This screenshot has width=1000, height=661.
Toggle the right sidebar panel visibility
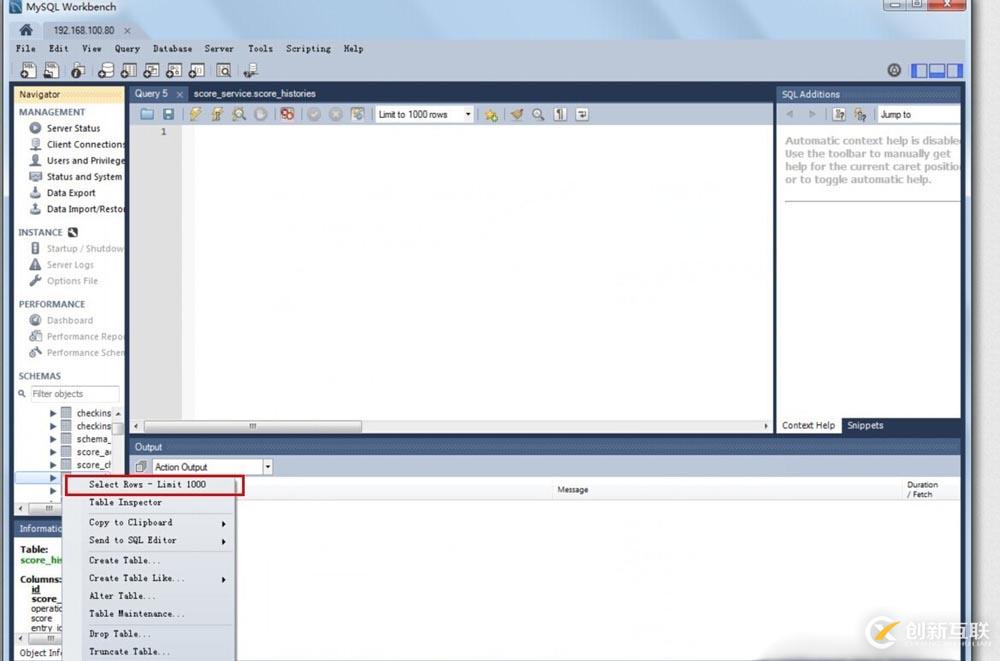(x=954, y=70)
